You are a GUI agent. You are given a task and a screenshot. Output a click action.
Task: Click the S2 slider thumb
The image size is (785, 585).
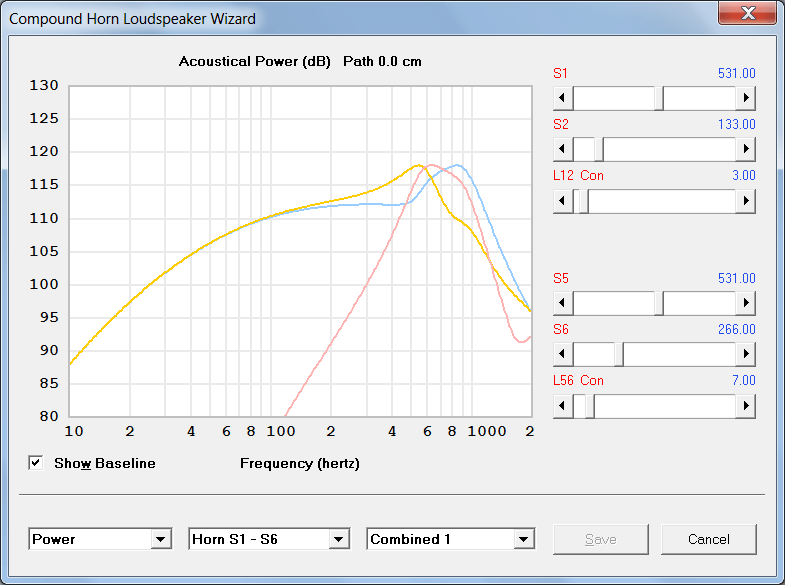[599, 149]
